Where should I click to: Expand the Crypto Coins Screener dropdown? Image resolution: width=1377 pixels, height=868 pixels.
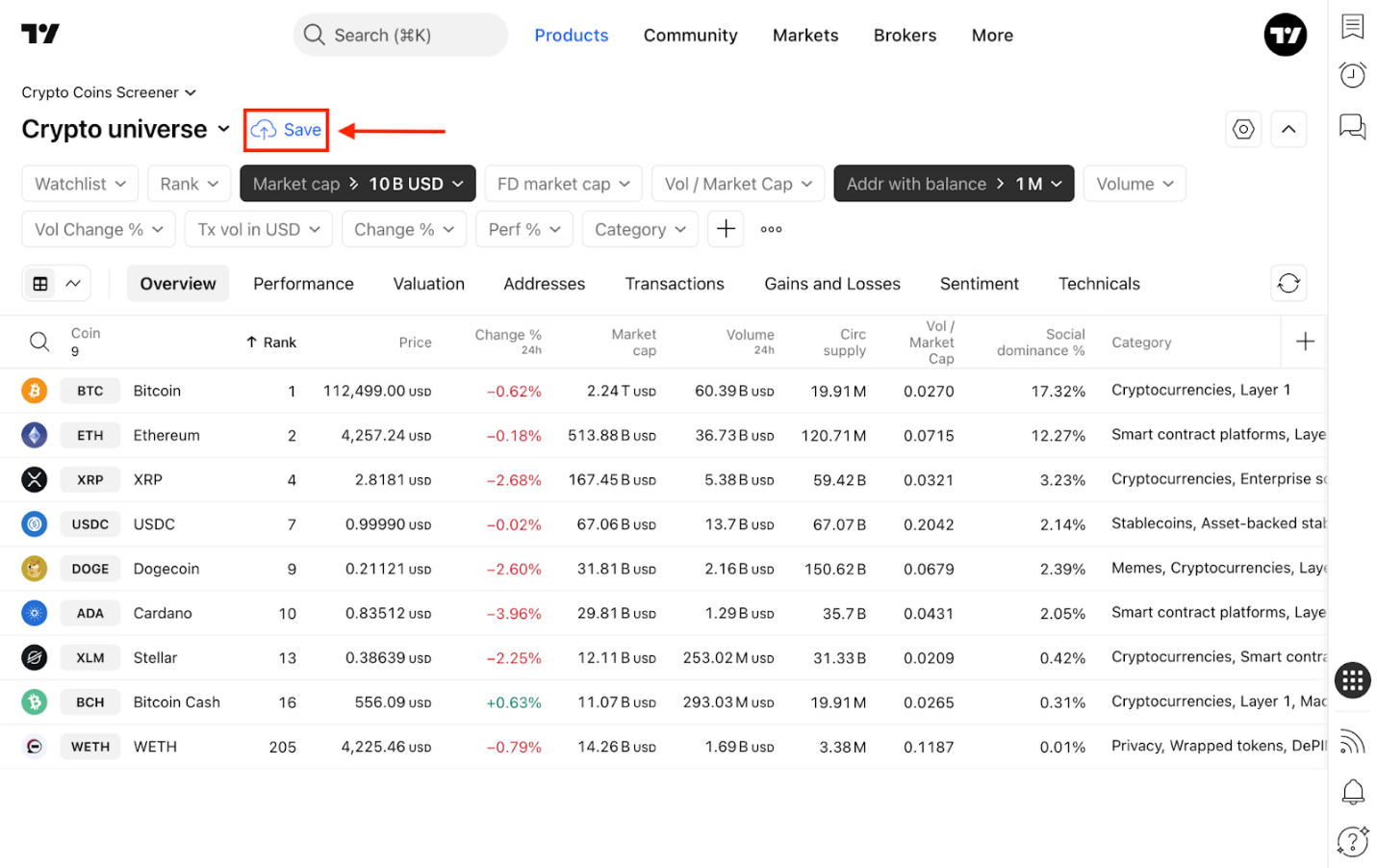[109, 92]
